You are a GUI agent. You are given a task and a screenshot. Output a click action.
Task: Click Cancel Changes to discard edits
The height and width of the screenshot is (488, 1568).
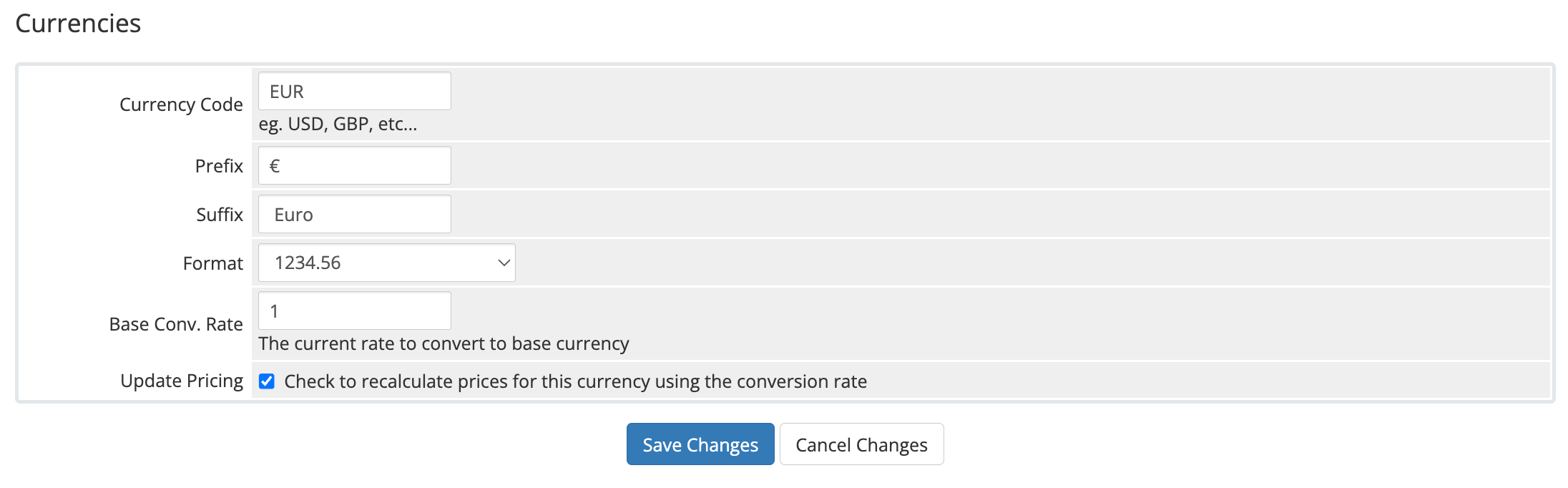(861, 444)
